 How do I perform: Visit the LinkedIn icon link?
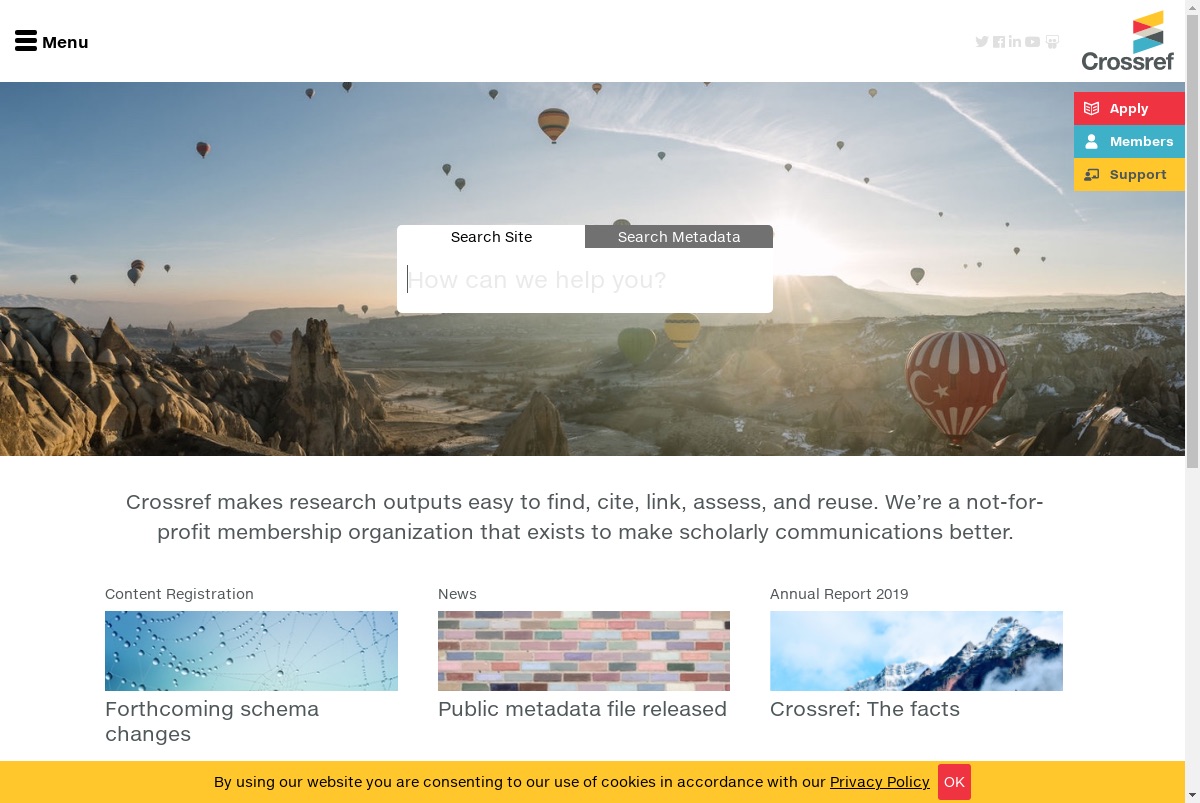(x=1015, y=42)
